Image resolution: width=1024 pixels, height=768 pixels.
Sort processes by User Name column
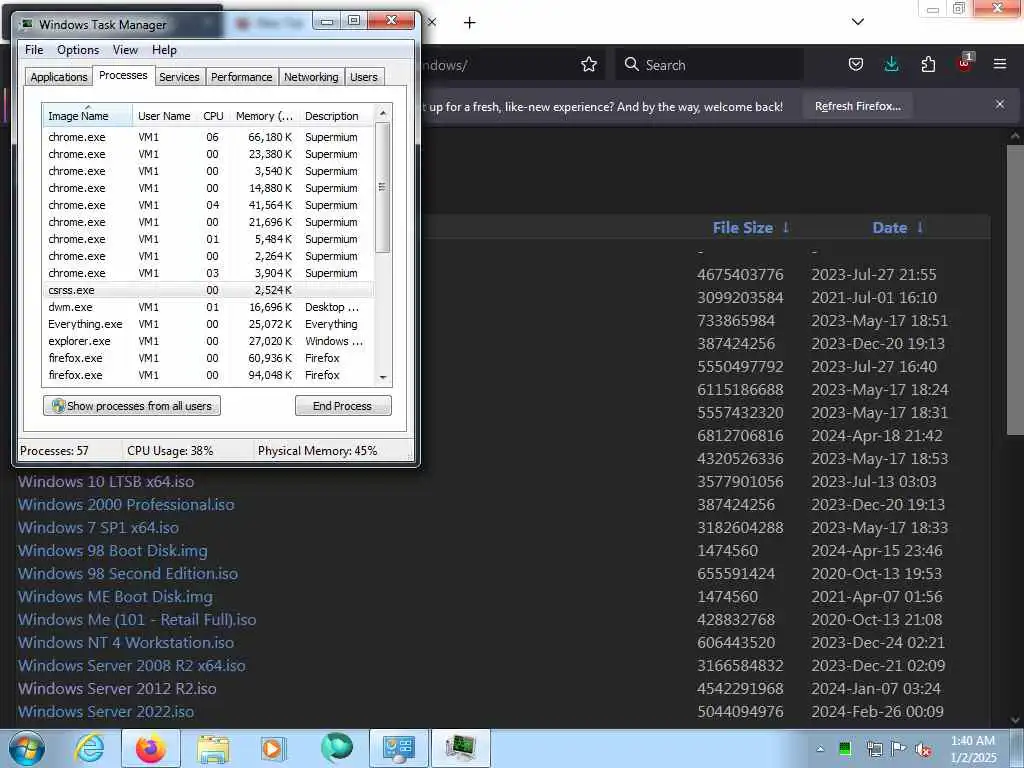164,116
